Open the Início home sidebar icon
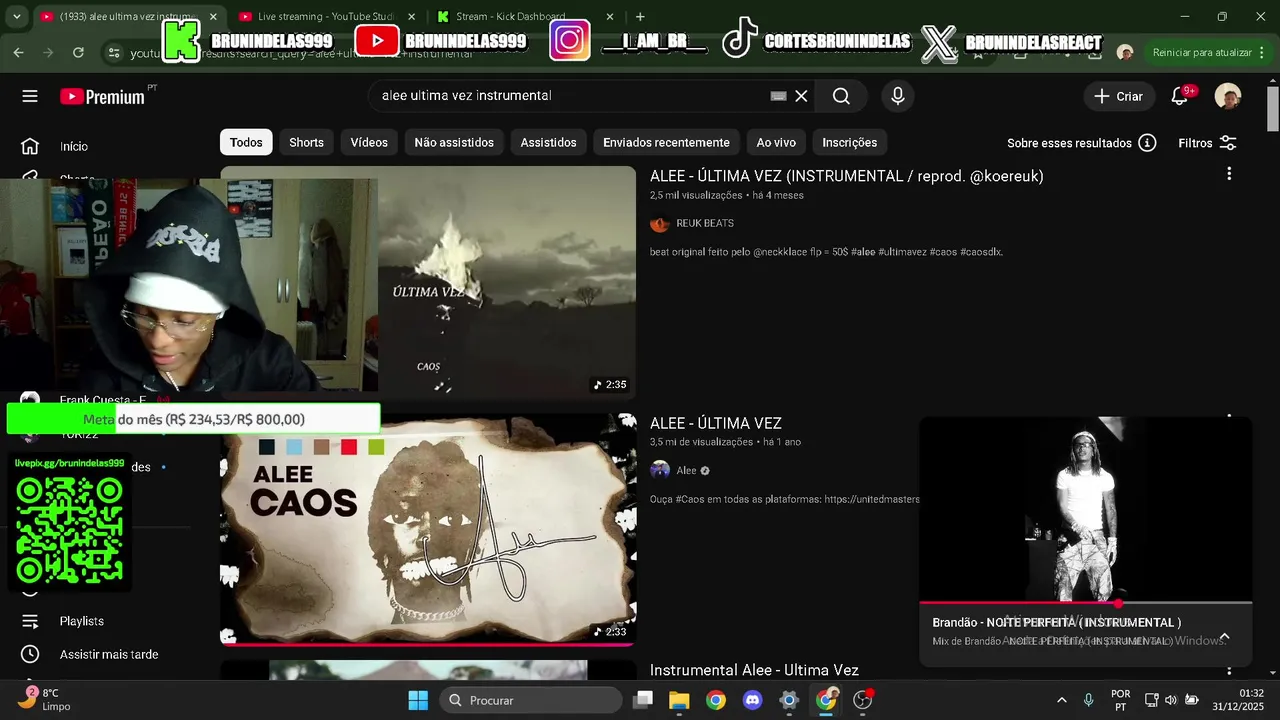 pos(30,146)
